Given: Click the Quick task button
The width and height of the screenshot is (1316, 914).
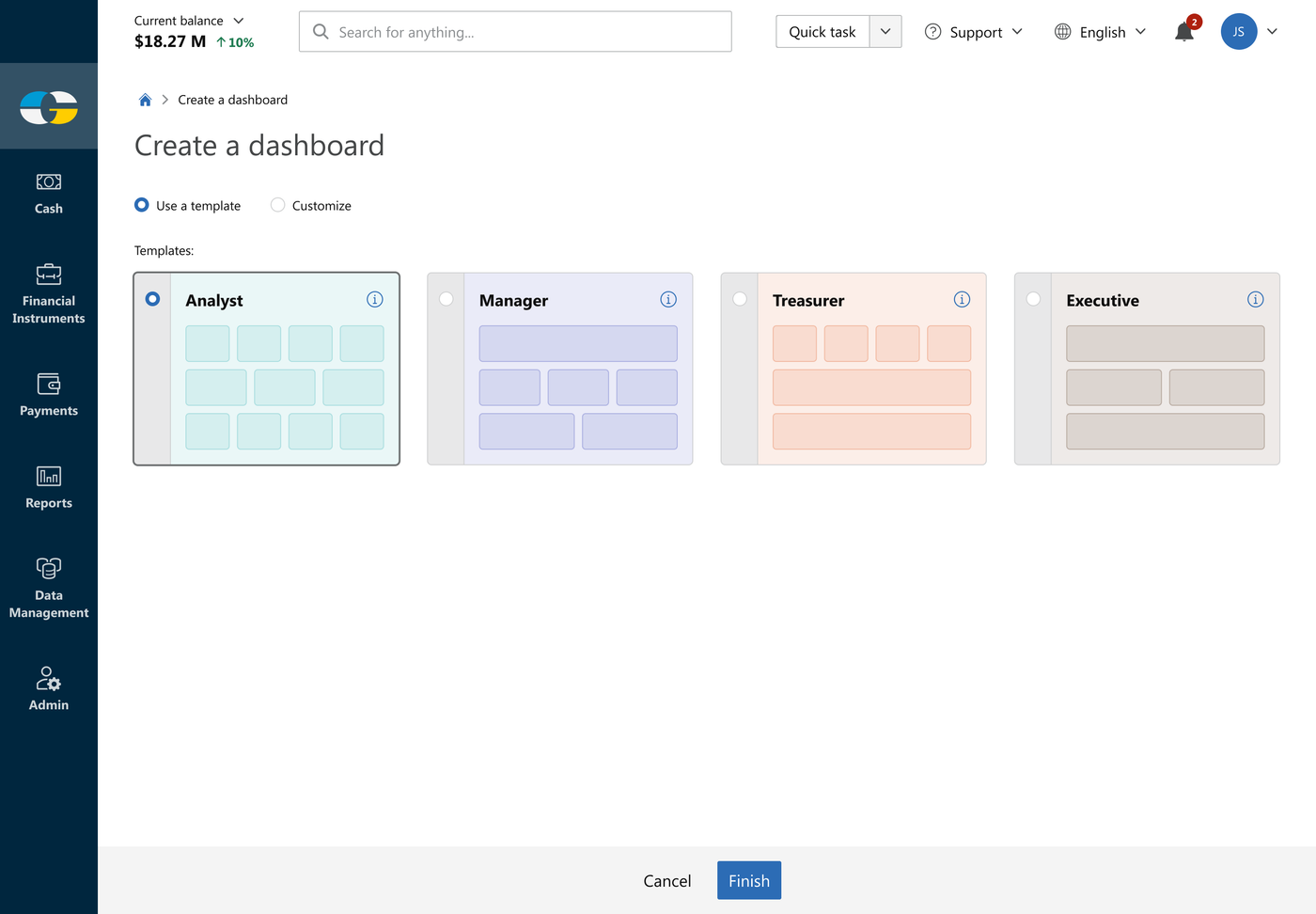Looking at the screenshot, I should pos(822,32).
